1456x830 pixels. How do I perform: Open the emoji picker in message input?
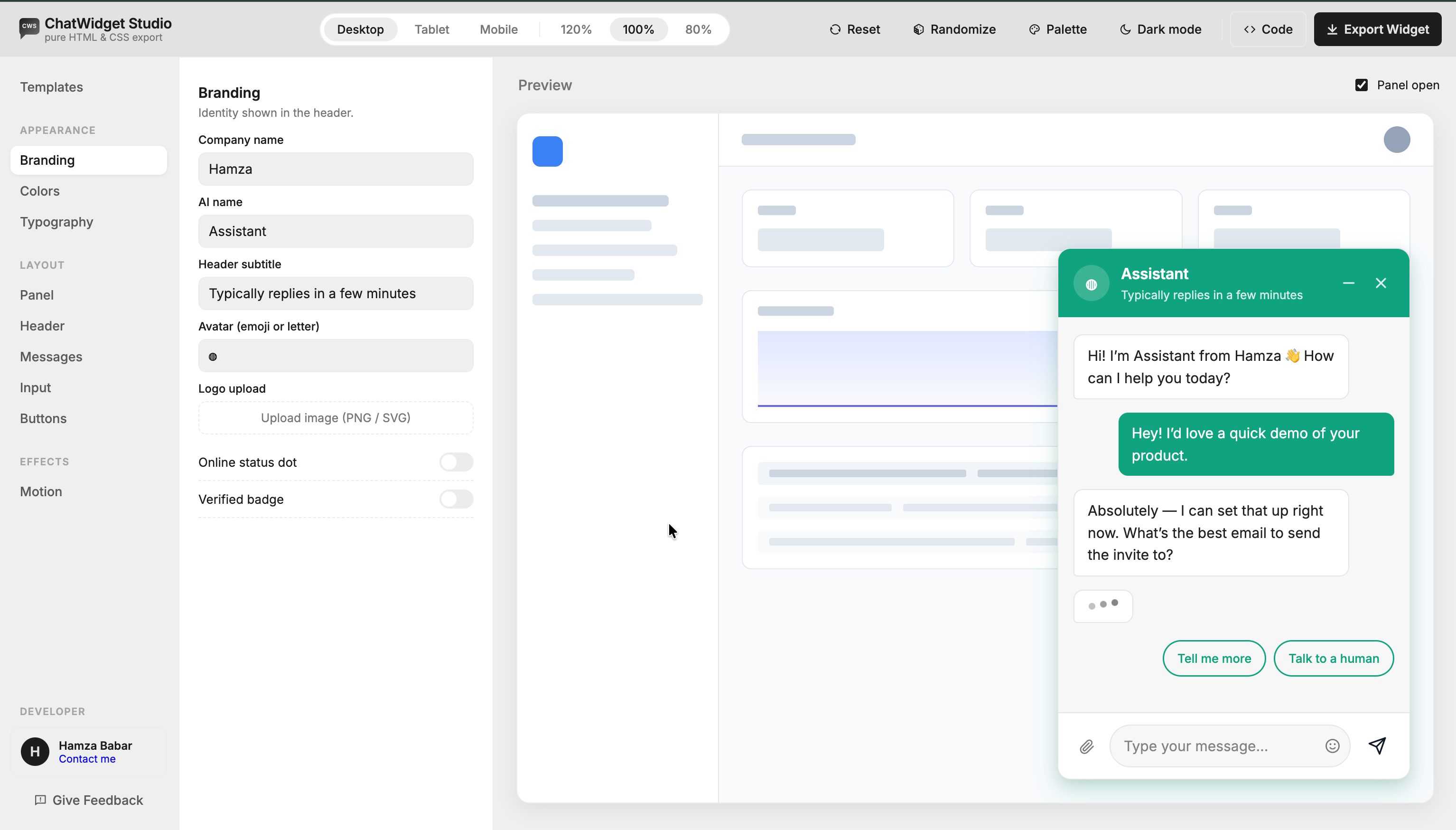pos(1332,745)
